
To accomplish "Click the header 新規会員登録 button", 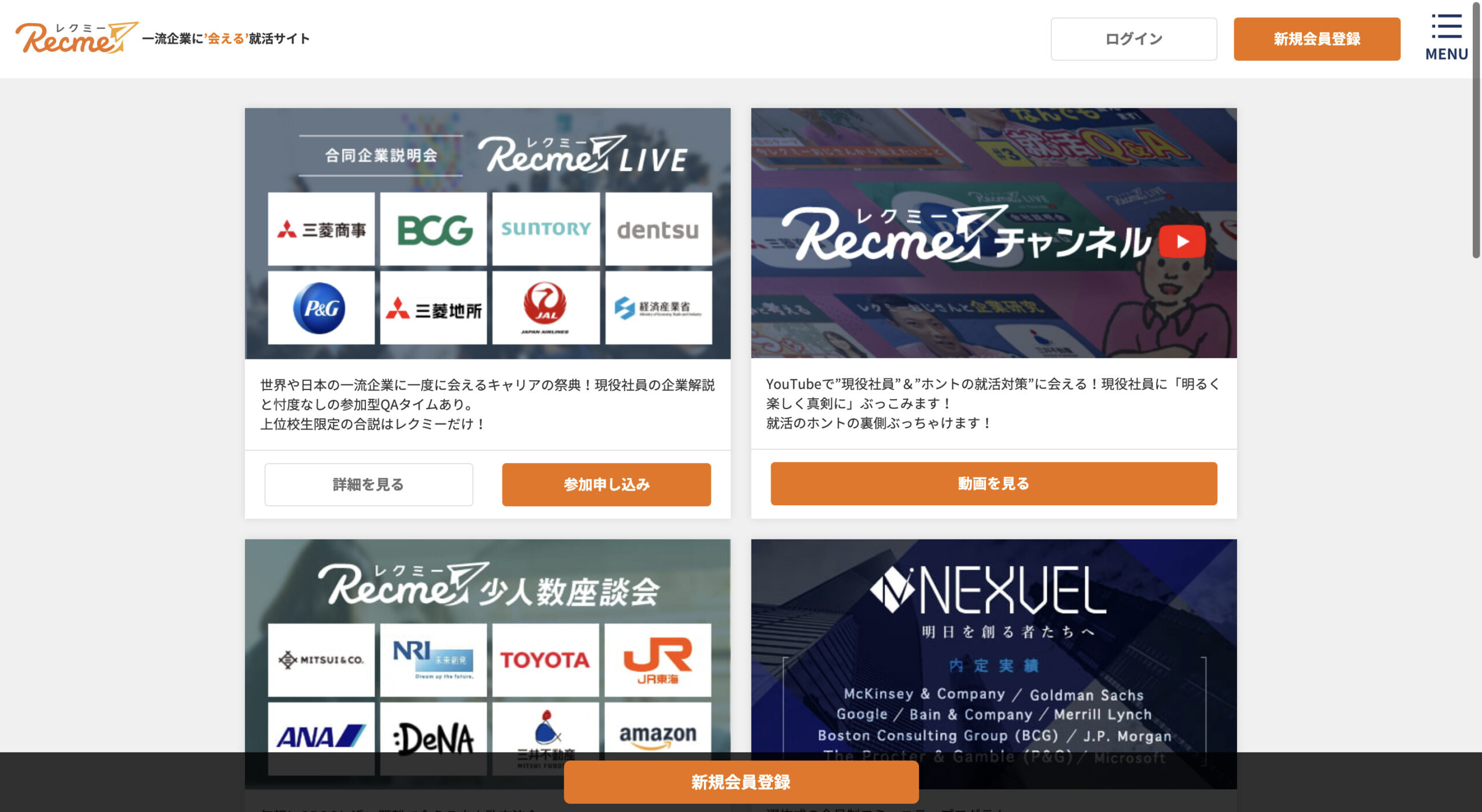I will [1317, 39].
